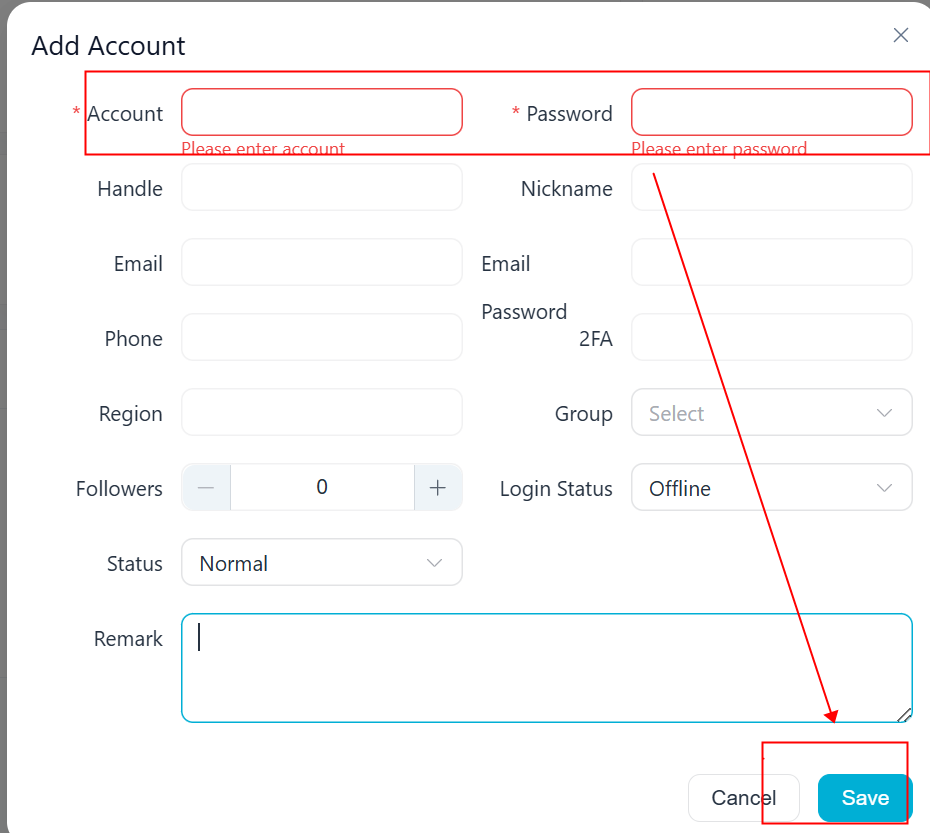Click the Cancel button
Screen dimensions: 930x833
[743, 798]
